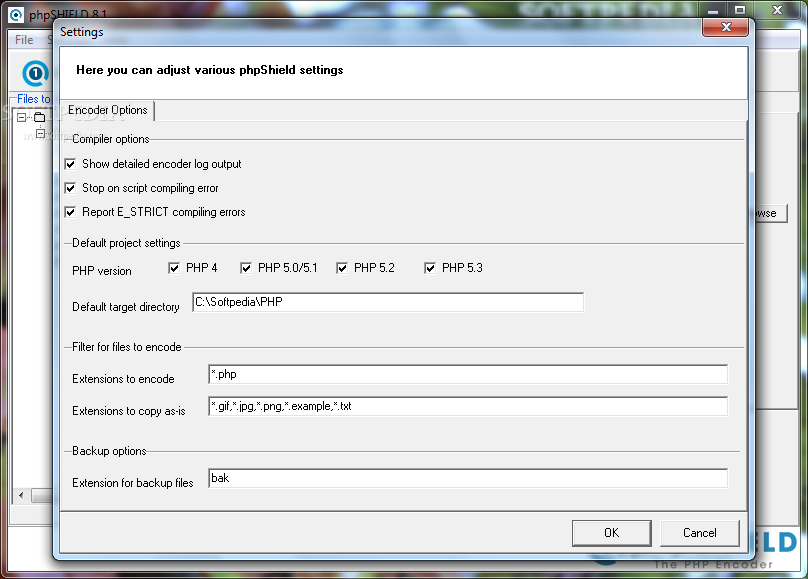Screen dimensions: 808x579
Task: Close the Settings dialog with red X
Action: tap(726, 27)
